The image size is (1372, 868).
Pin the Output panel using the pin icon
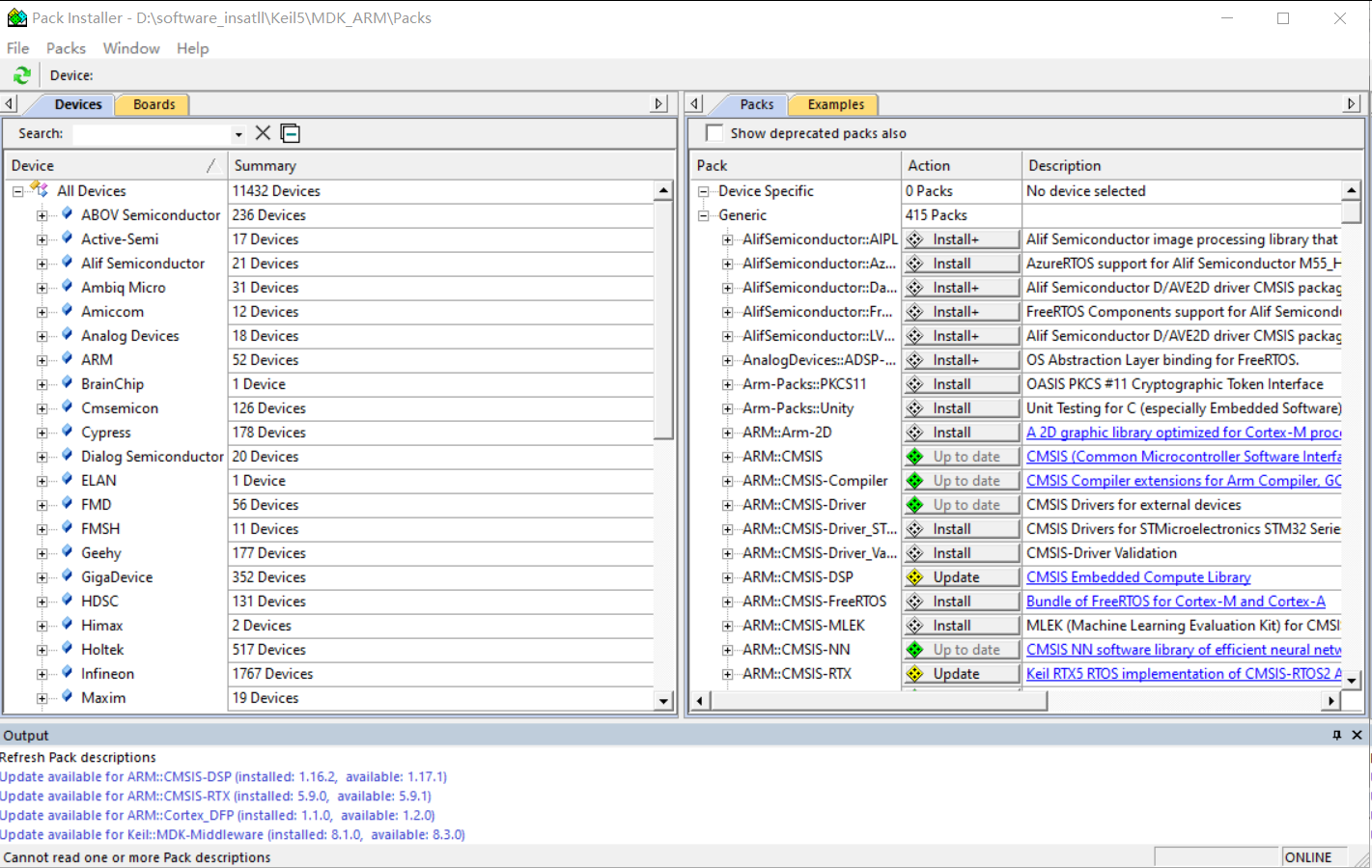pos(1336,735)
